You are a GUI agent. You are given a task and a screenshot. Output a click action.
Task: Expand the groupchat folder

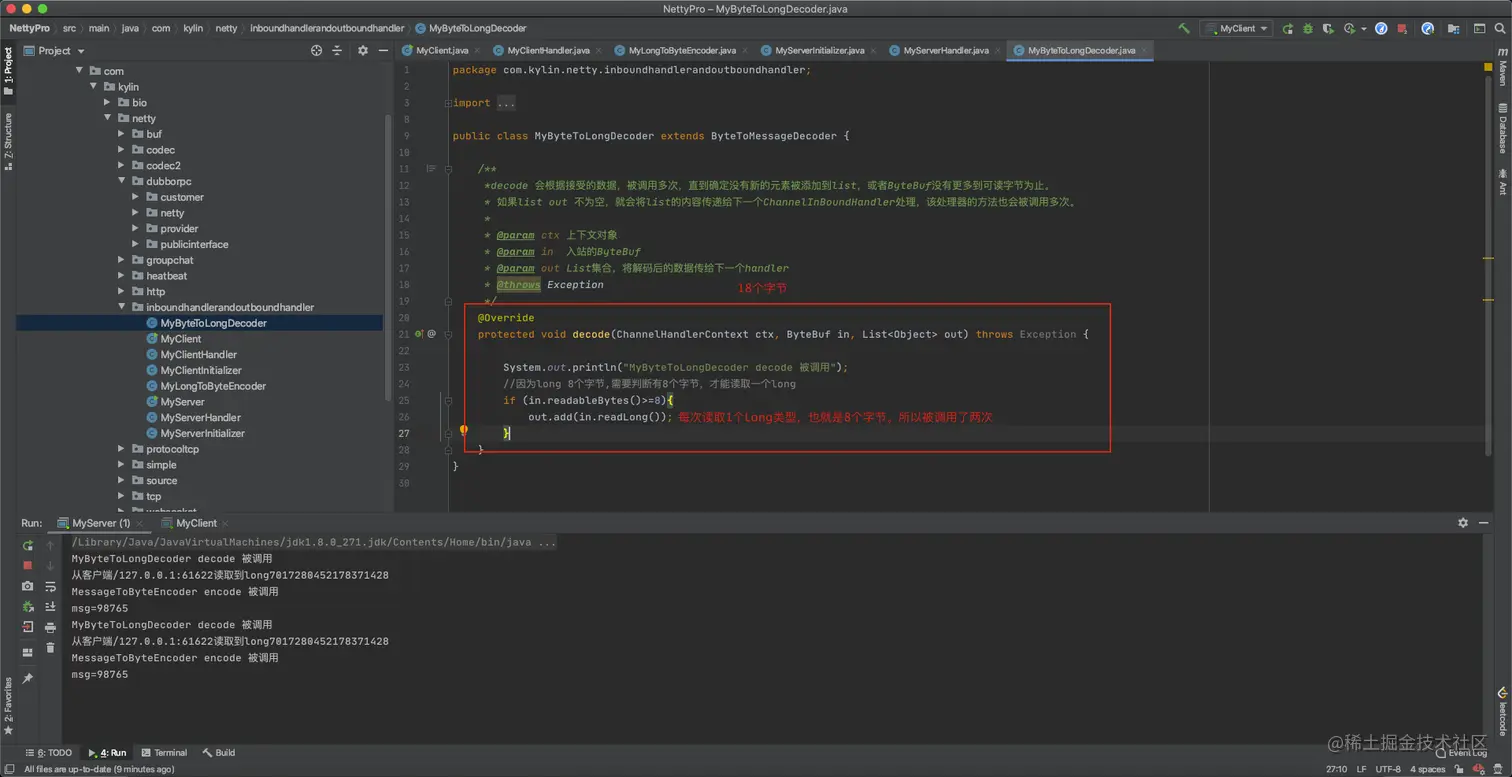(122, 260)
